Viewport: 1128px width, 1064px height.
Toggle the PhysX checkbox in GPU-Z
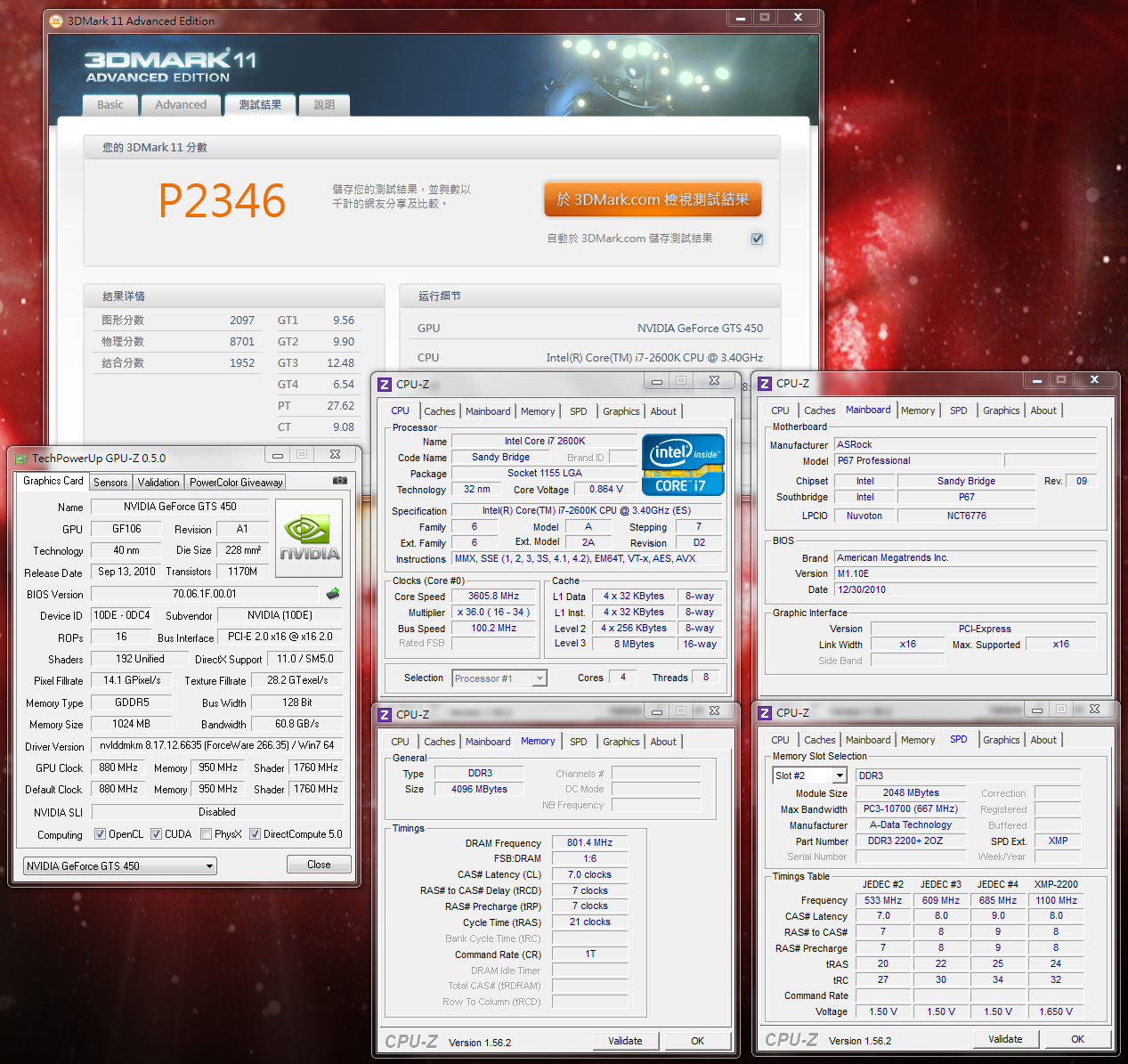pos(207,834)
